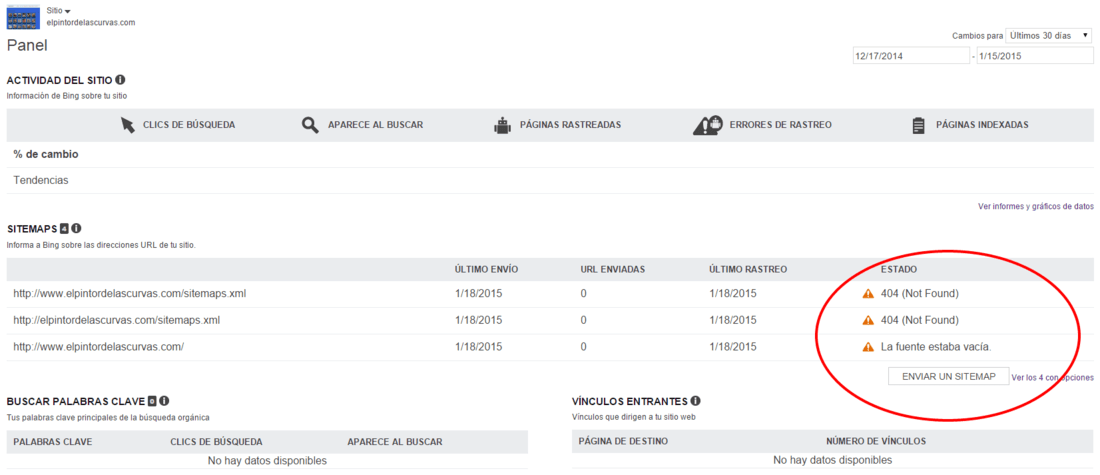Select the ERRORES DE RASTREO label
The height and width of the screenshot is (475, 1100).
tap(781, 125)
